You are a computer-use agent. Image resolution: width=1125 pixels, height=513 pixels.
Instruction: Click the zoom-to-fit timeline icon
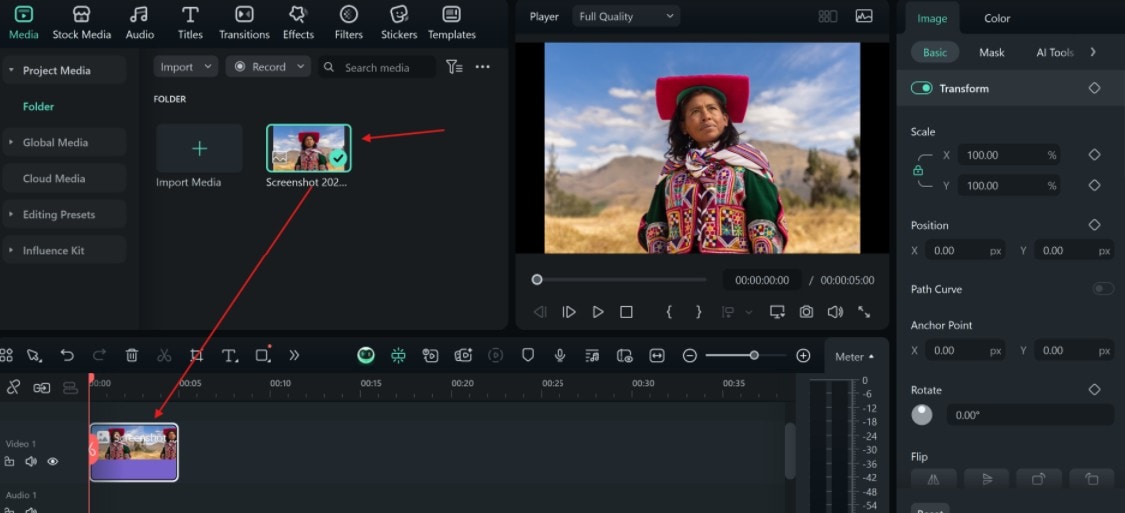coord(656,355)
